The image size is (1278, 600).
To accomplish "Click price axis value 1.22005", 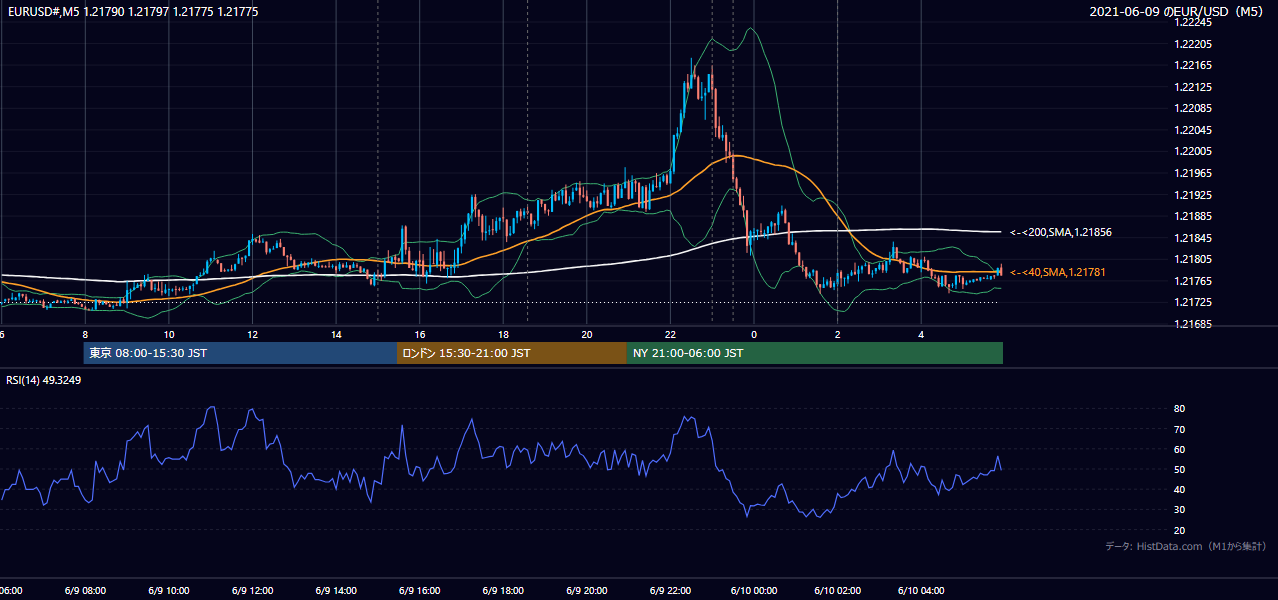I will pos(1191,151).
